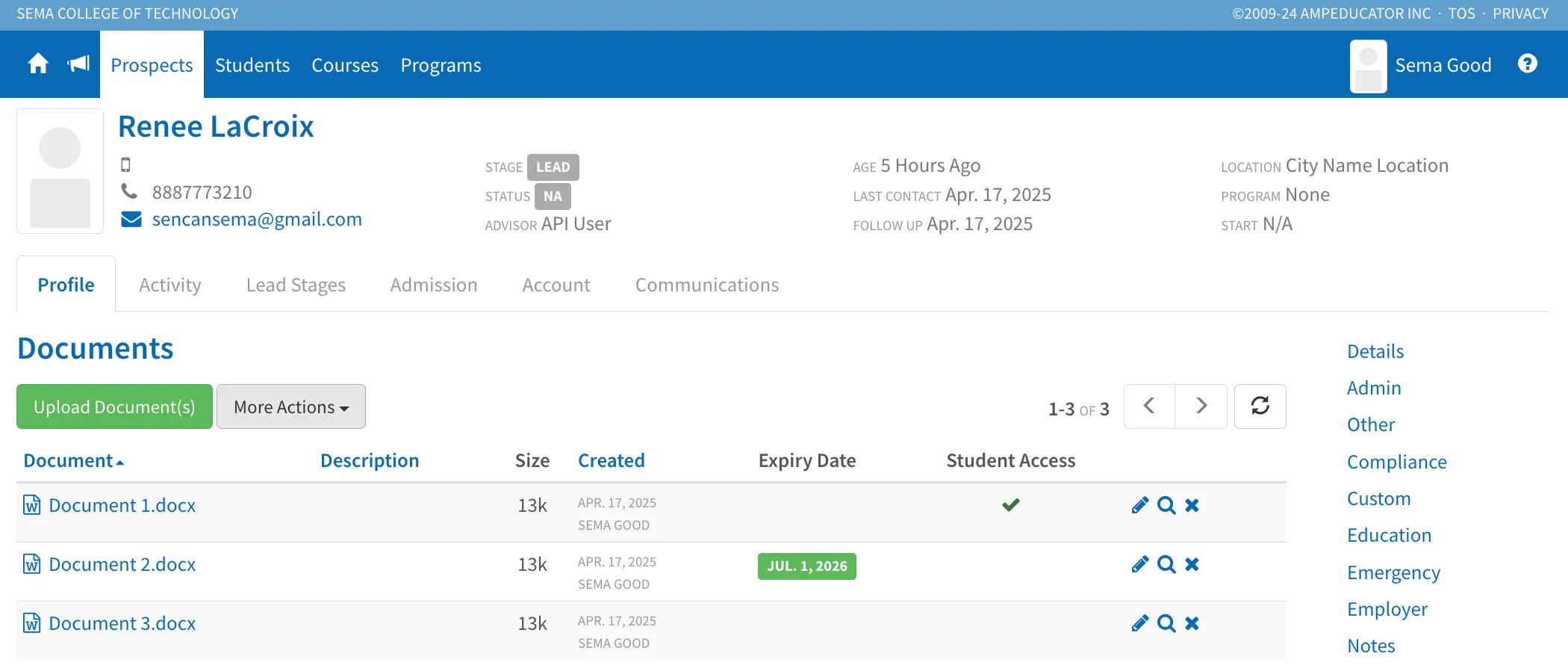Viewport: 1568px width, 671px height.
Task: Preview Document 2.docx with magnifier icon
Action: [x=1166, y=565]
